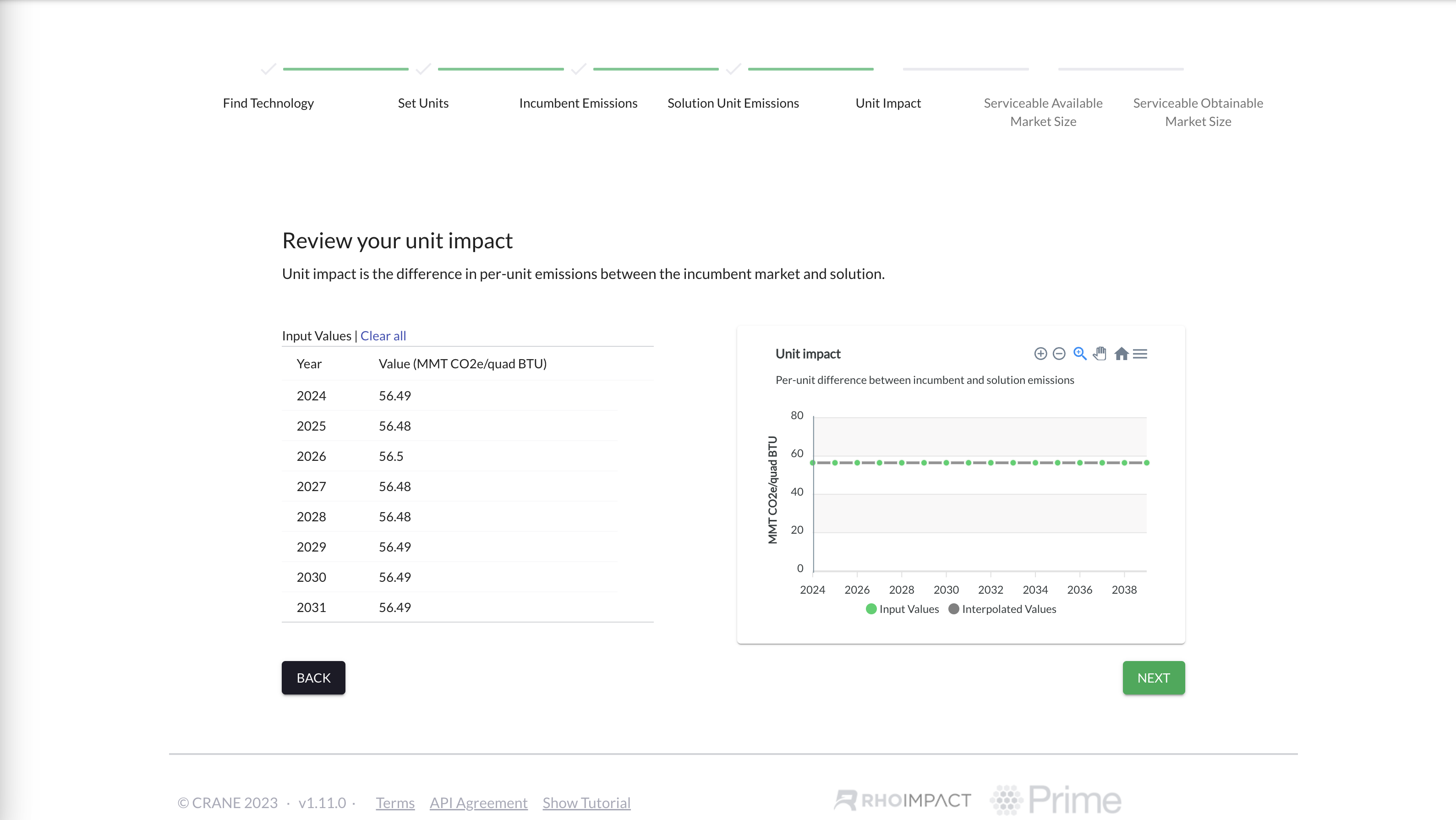The height and width of the screenshot is (820, 1456).
Task: Click the chart zoom in plus icon
Action: click(1040, 354)
